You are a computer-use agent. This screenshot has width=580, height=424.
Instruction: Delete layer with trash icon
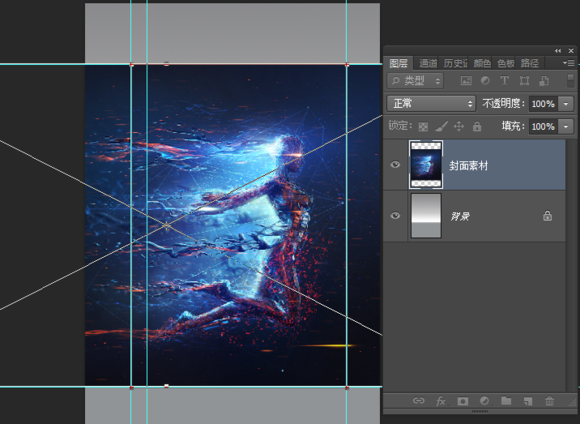549,401
